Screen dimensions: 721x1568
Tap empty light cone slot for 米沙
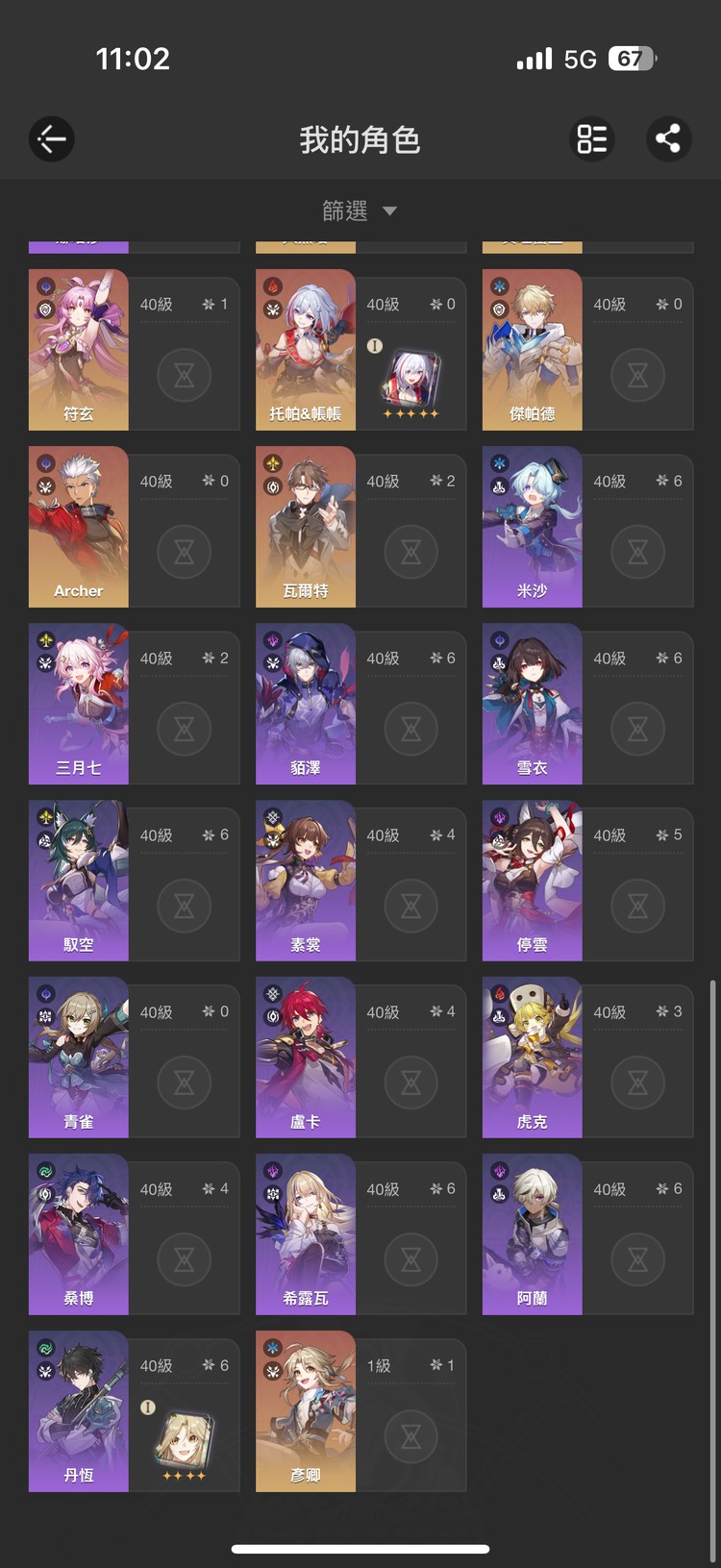coord(638,552)
